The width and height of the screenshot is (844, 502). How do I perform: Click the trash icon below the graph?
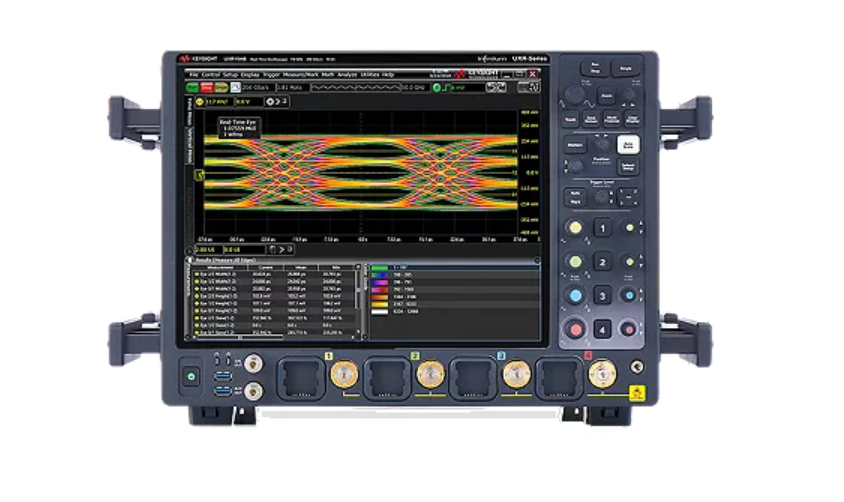[x=272, y=249]
